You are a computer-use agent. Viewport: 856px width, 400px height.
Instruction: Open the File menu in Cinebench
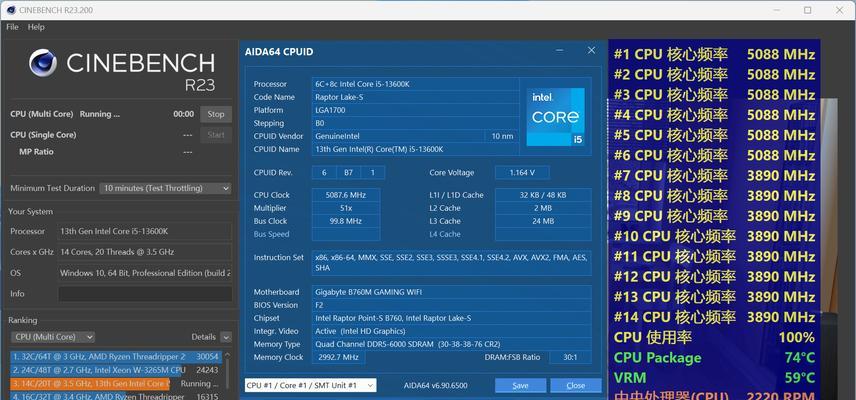(12, 27)
